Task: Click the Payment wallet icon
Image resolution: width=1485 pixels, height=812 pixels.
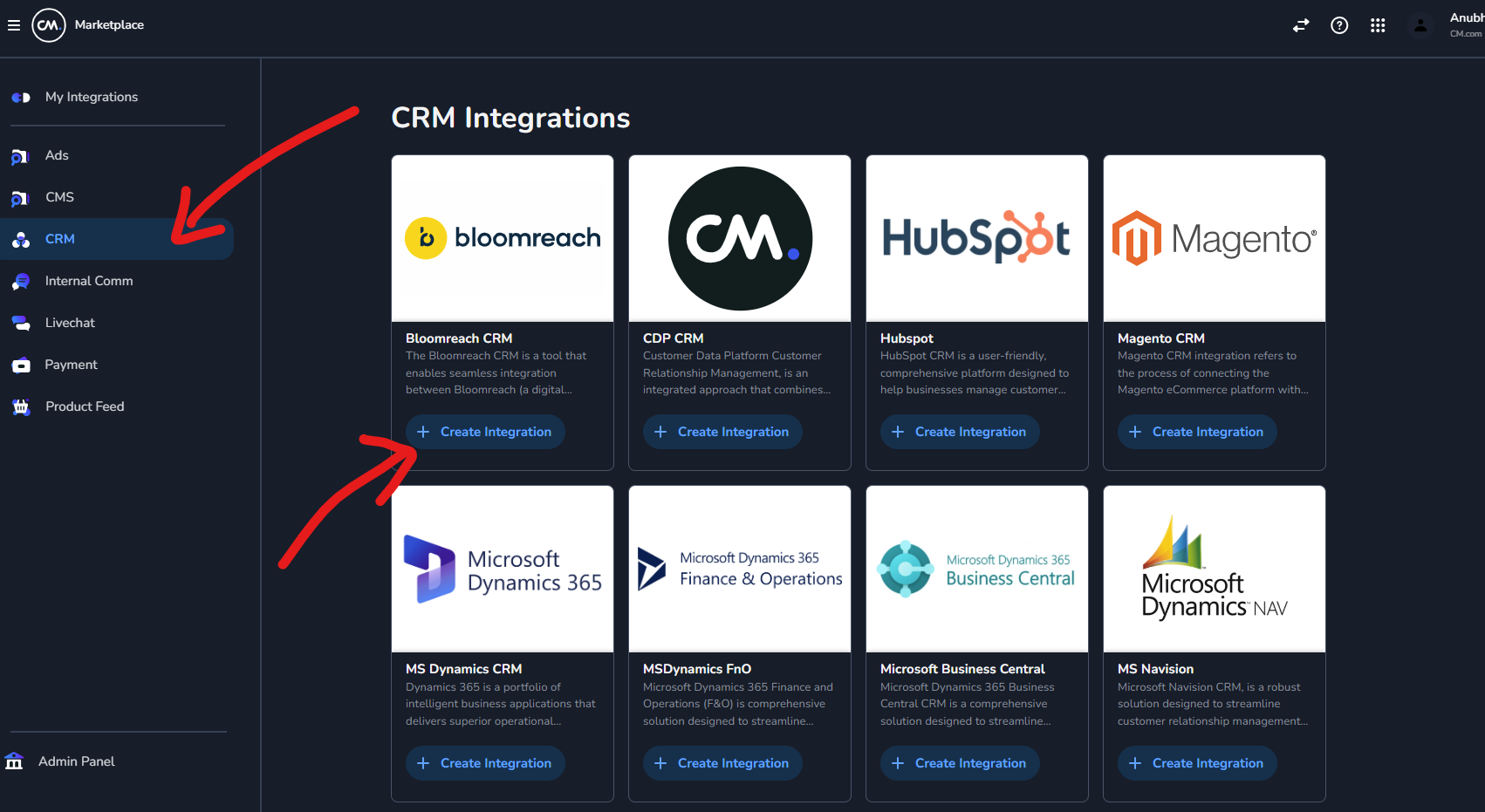Action: click(21, 365)
